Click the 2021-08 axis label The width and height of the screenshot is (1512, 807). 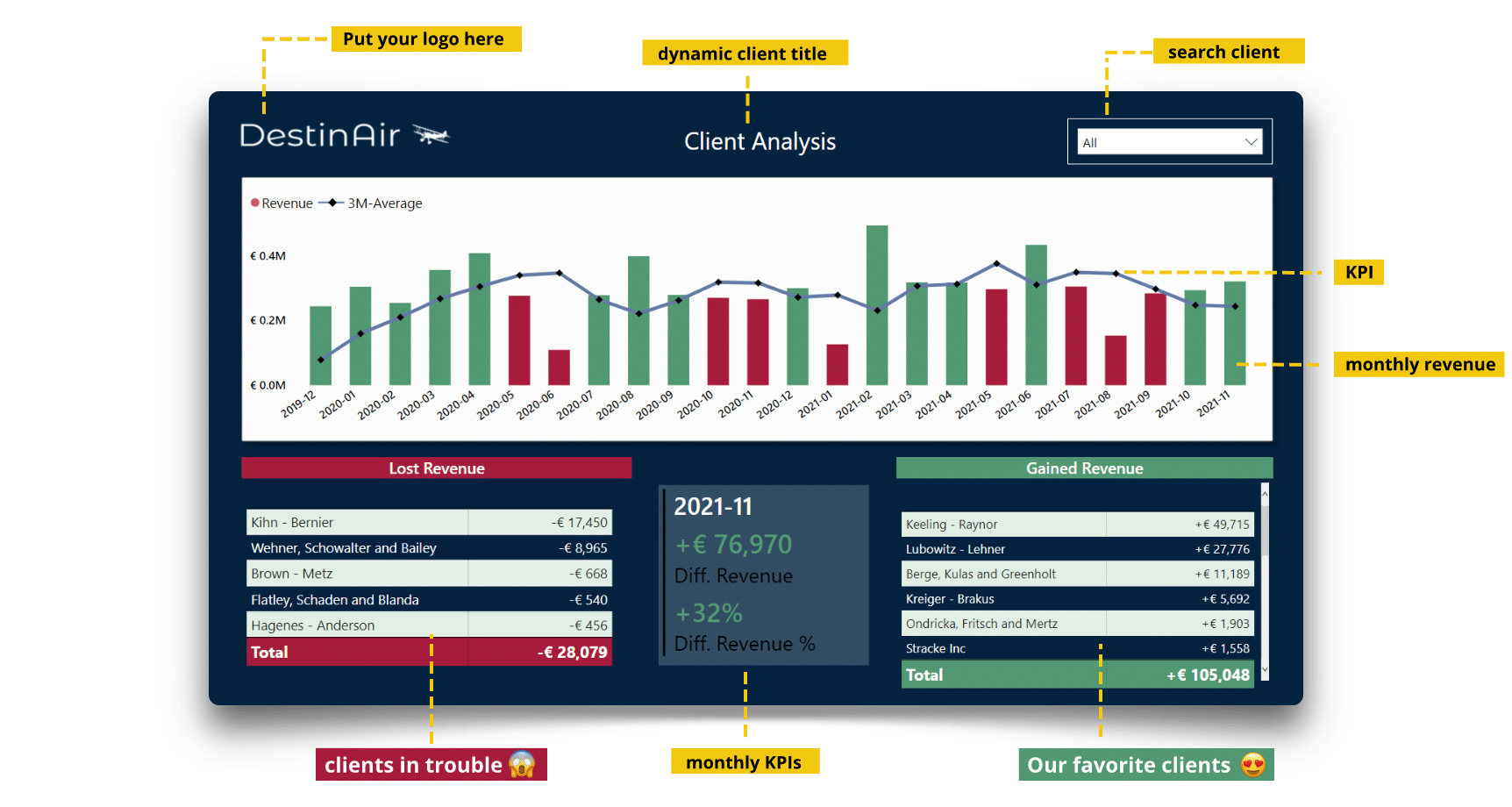(1093, 404)
